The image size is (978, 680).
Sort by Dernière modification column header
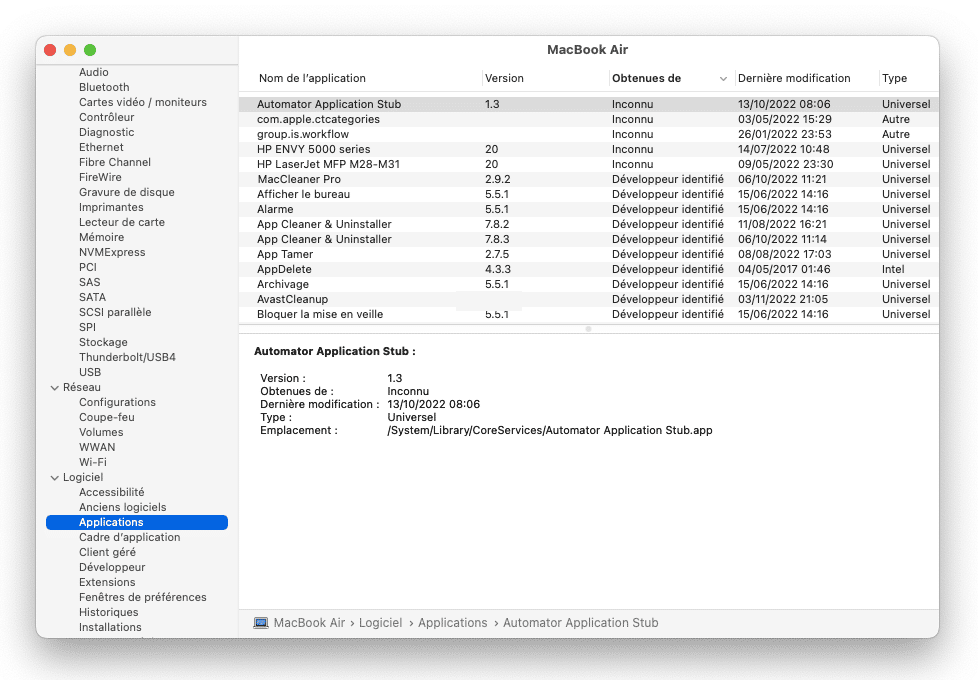pyautogui.click(x=794, y=78)
